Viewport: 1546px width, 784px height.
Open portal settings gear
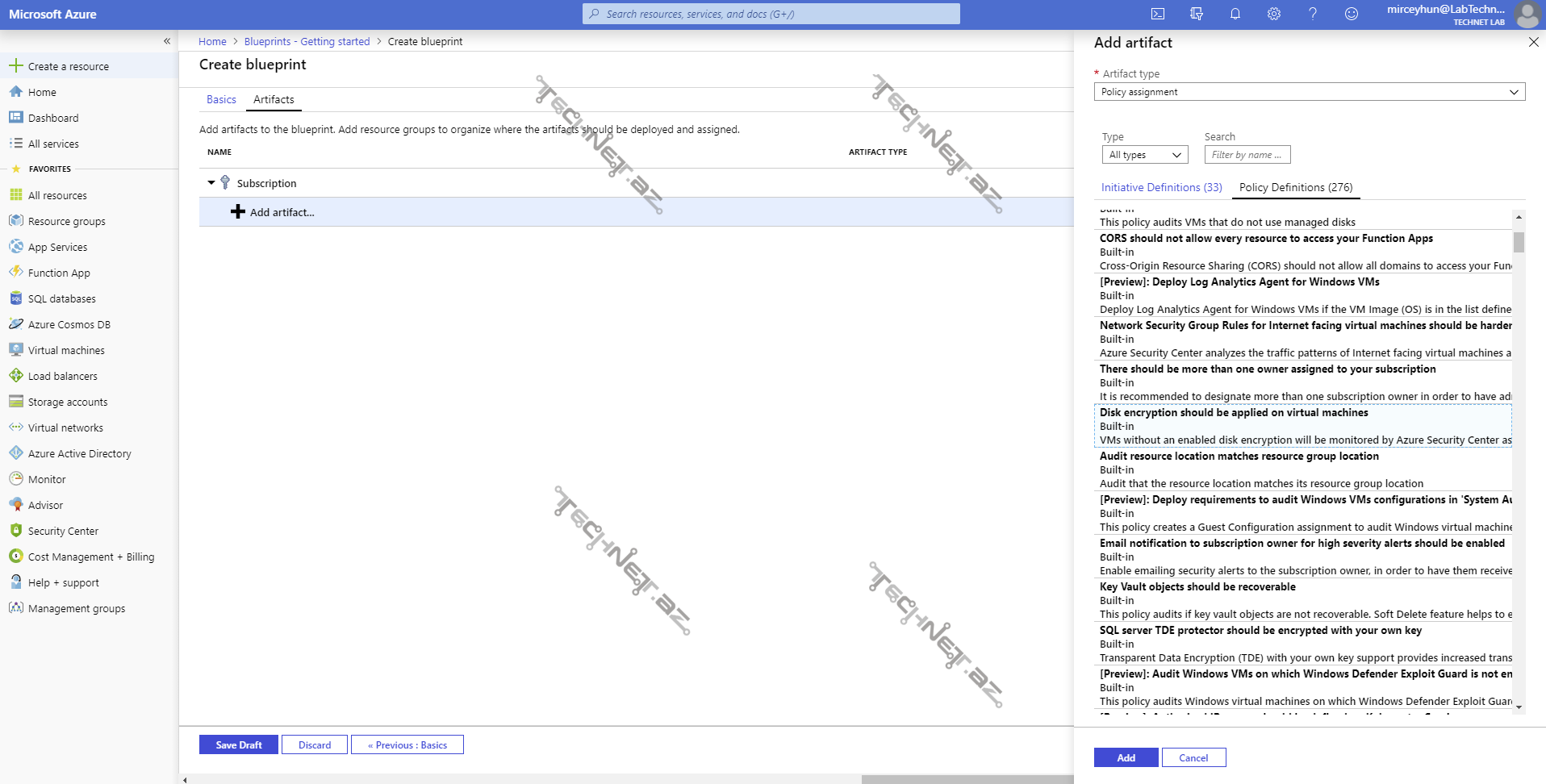pyautogui.click(x=1273, y=14)
